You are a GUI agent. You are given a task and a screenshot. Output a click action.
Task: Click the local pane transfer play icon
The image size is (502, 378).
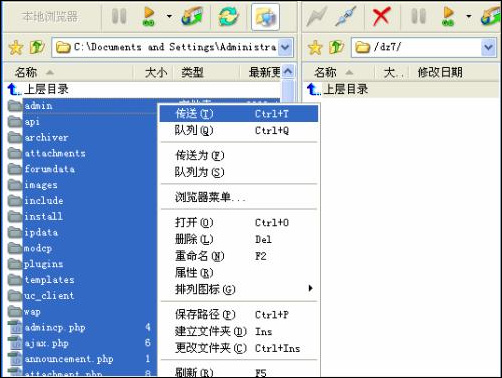148,16
